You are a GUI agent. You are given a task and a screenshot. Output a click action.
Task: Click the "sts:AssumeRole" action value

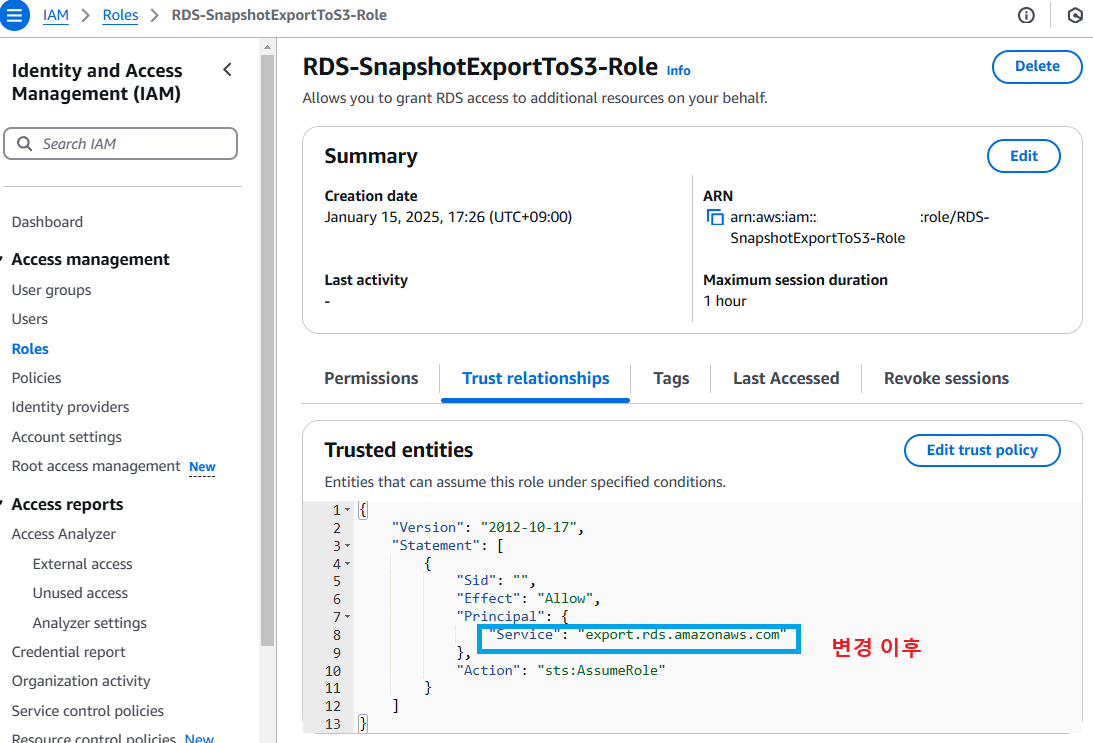point(601,671)
